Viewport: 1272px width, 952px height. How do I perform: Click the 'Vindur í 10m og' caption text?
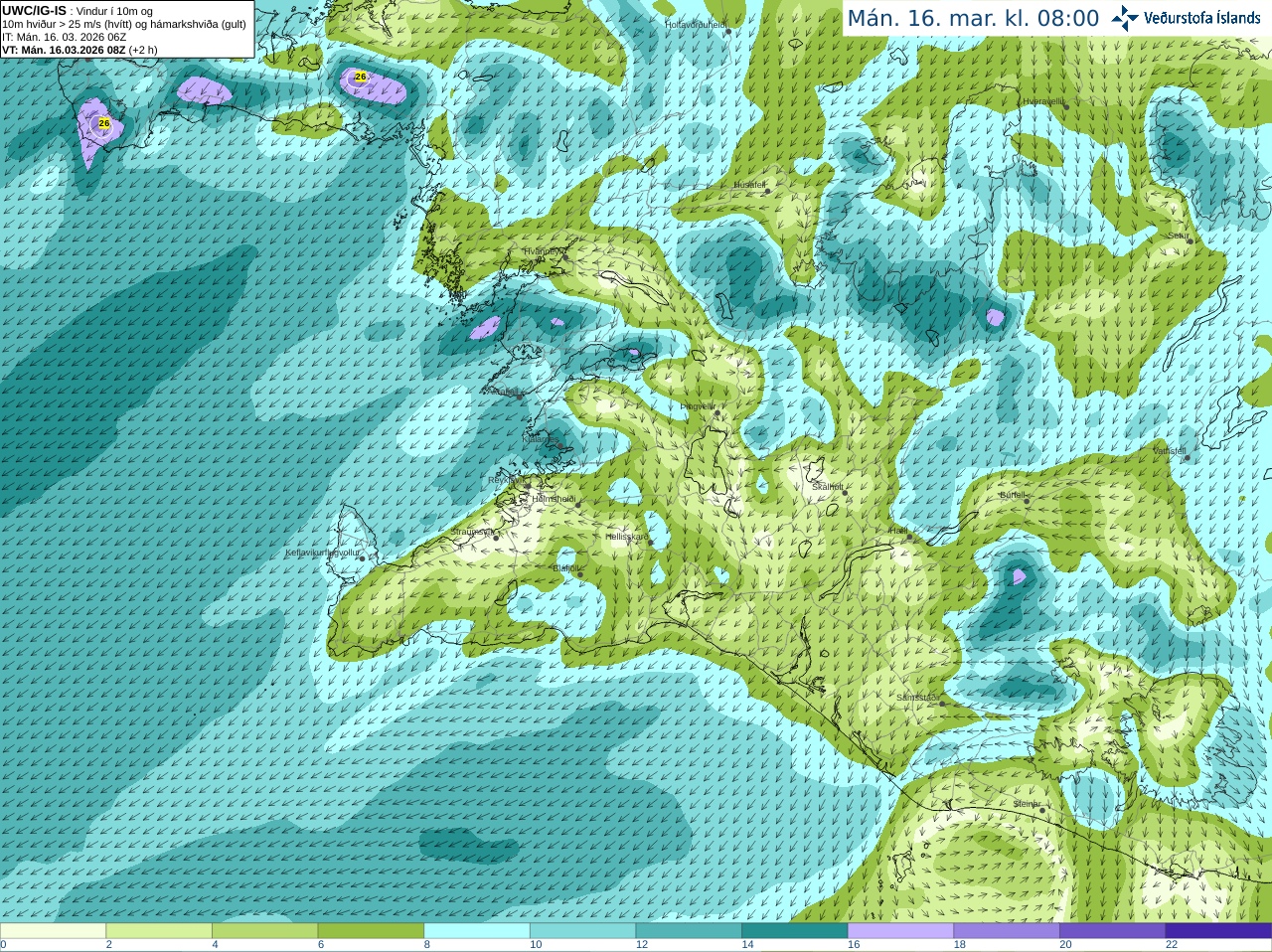pos(114,12)
